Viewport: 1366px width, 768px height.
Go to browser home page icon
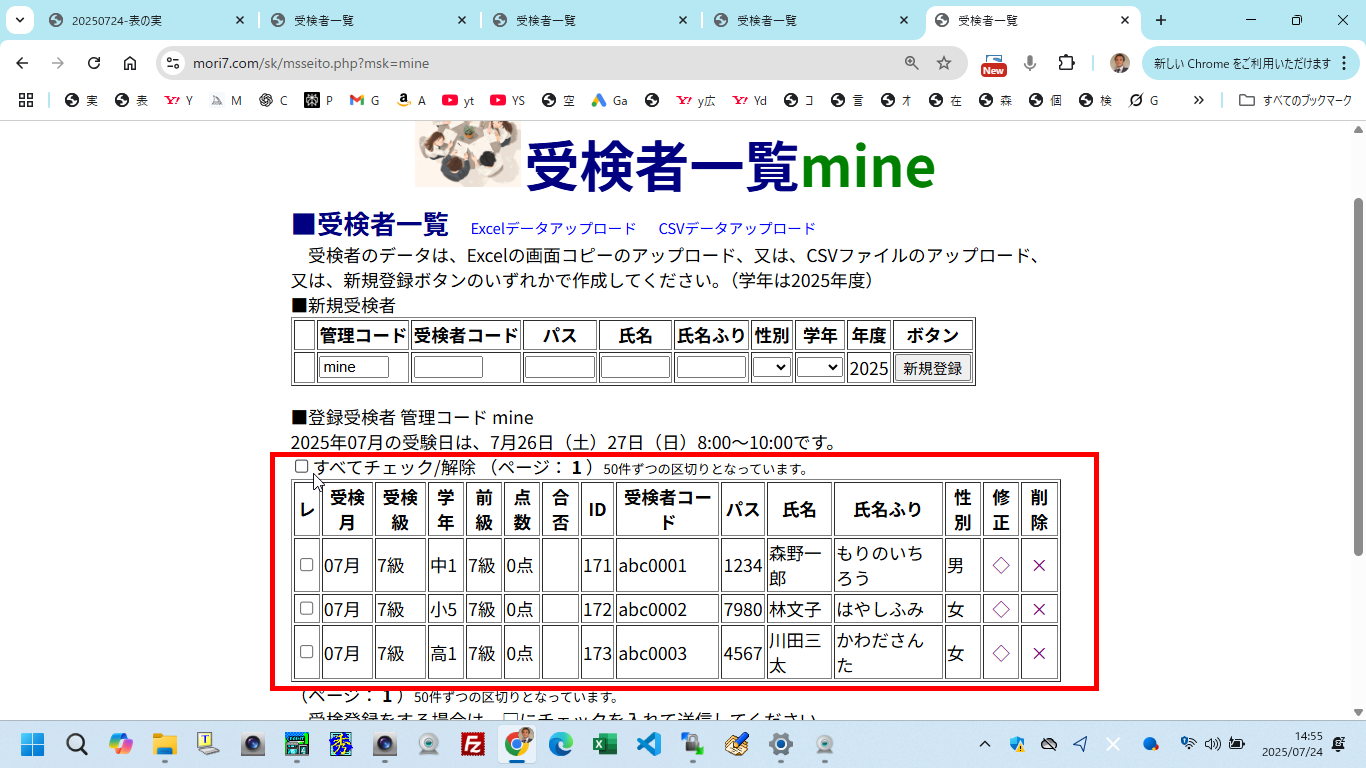pyautogui.click(x=130, y=63)
